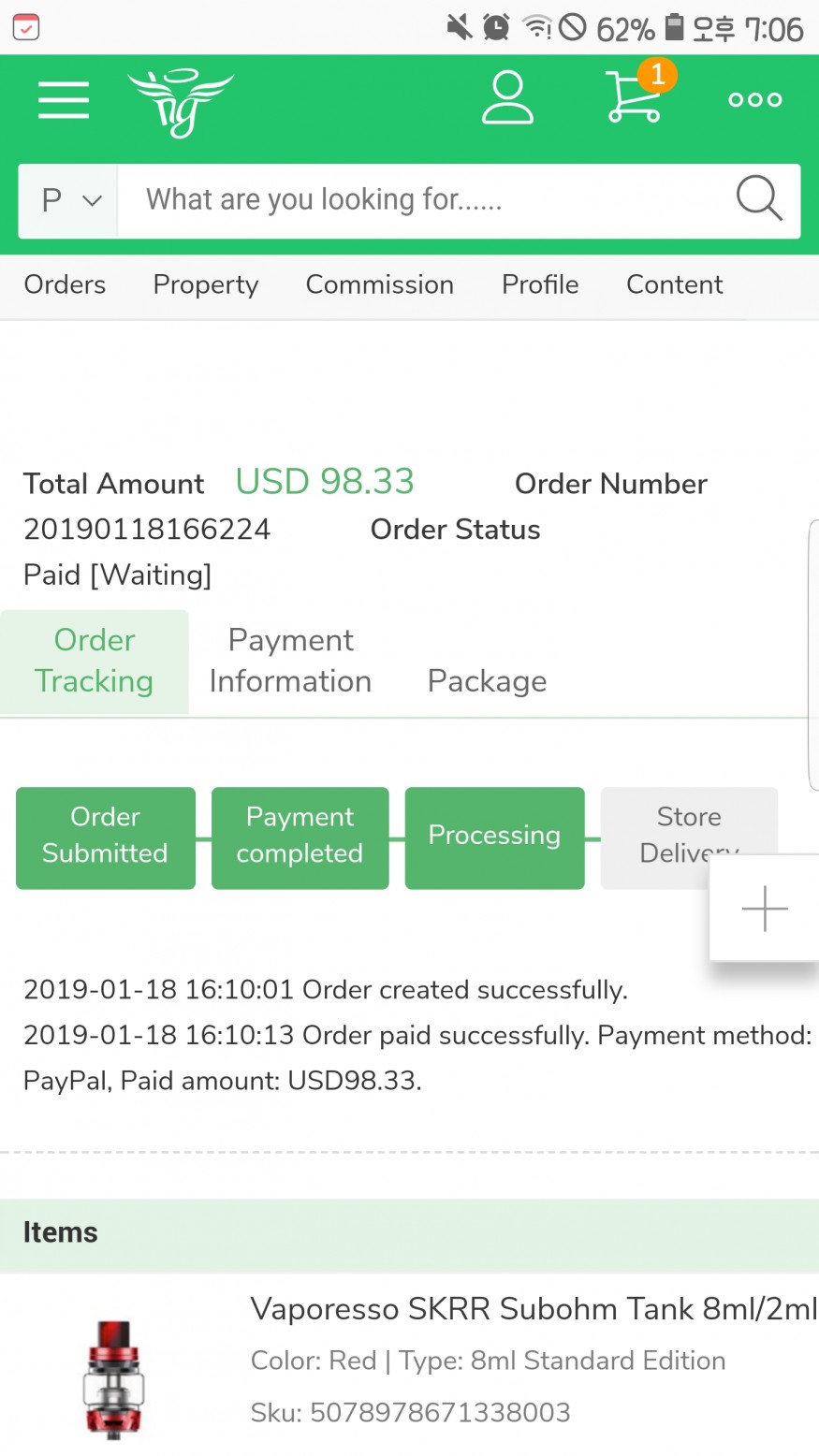Switch to the Payment Information tab
The image size is (819, 1456).
click(x=290, y=661)
